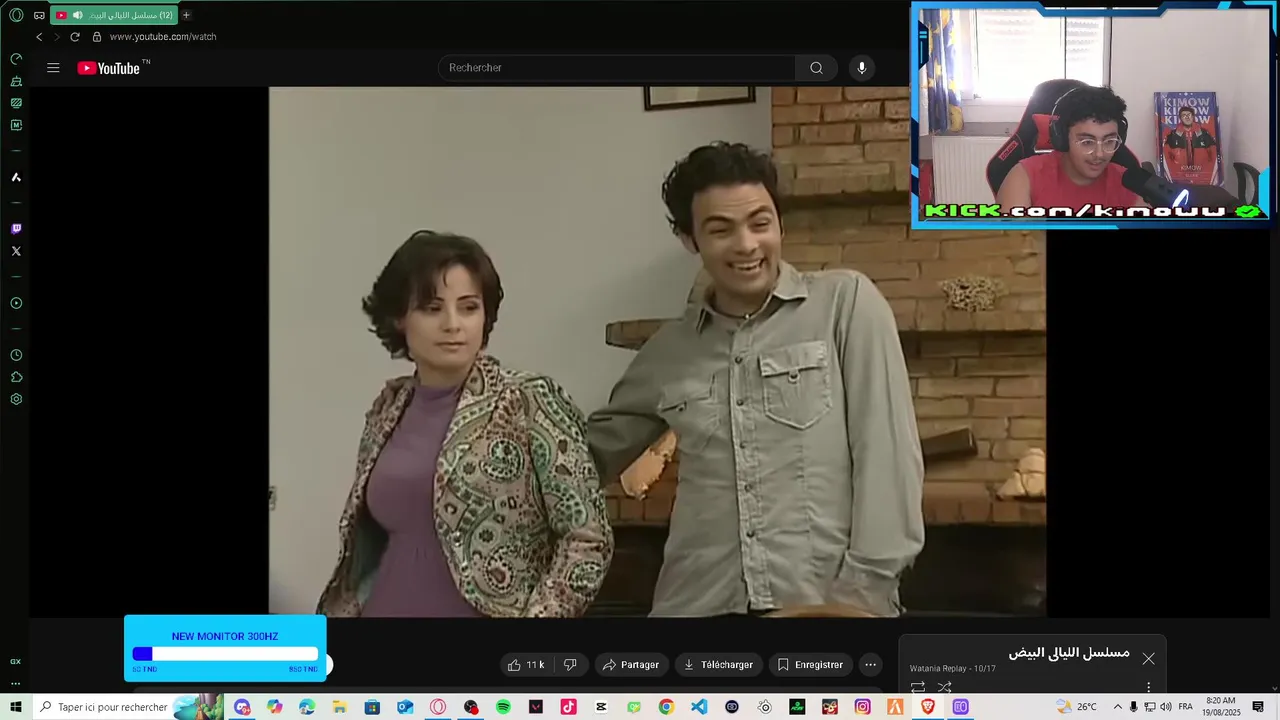Open Visual Studio Code from taskbar
The image size is (1280, 720).
click(699, 707)
